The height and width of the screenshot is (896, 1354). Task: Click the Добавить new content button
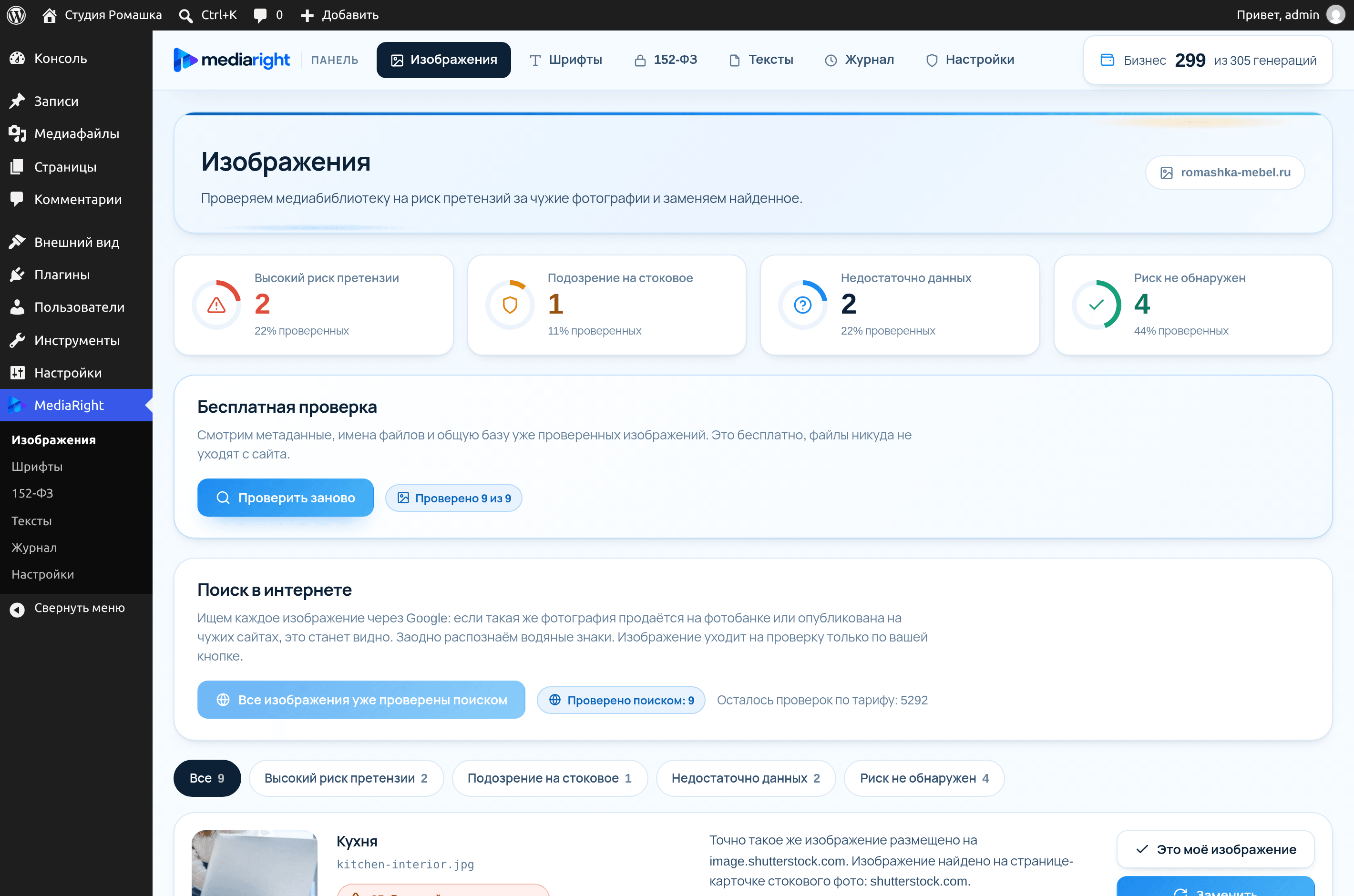(339, 15)
